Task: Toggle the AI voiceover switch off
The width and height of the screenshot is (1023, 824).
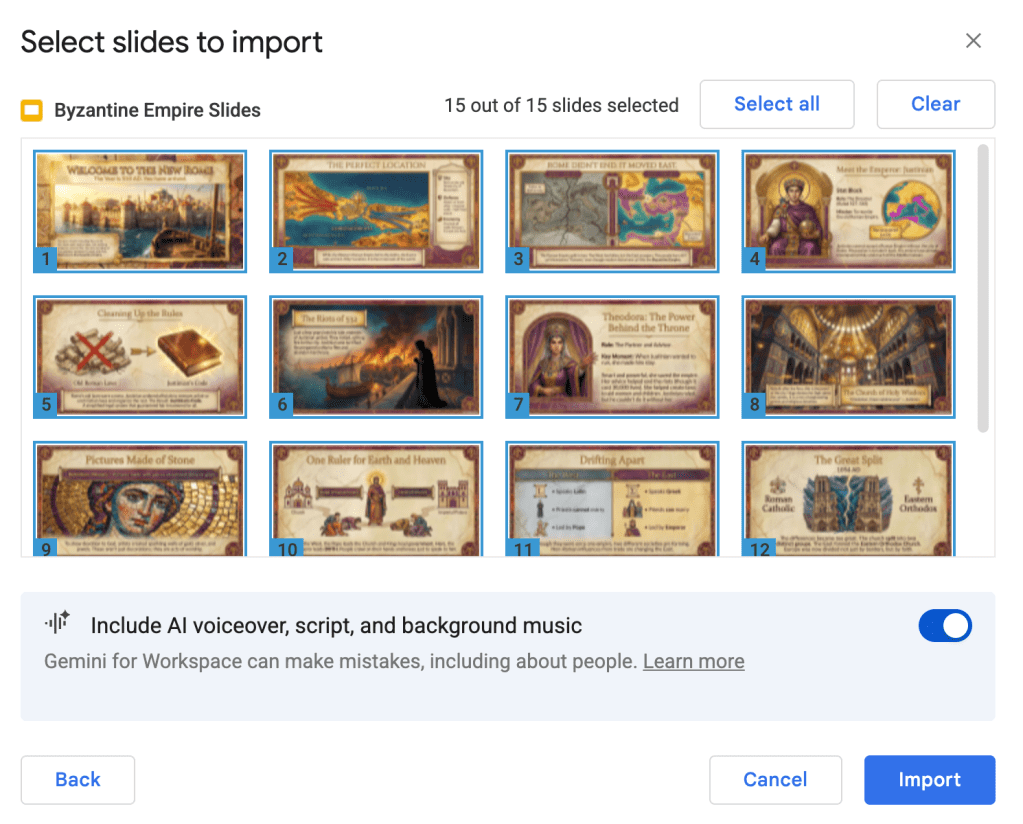Action: coord(944,626)
